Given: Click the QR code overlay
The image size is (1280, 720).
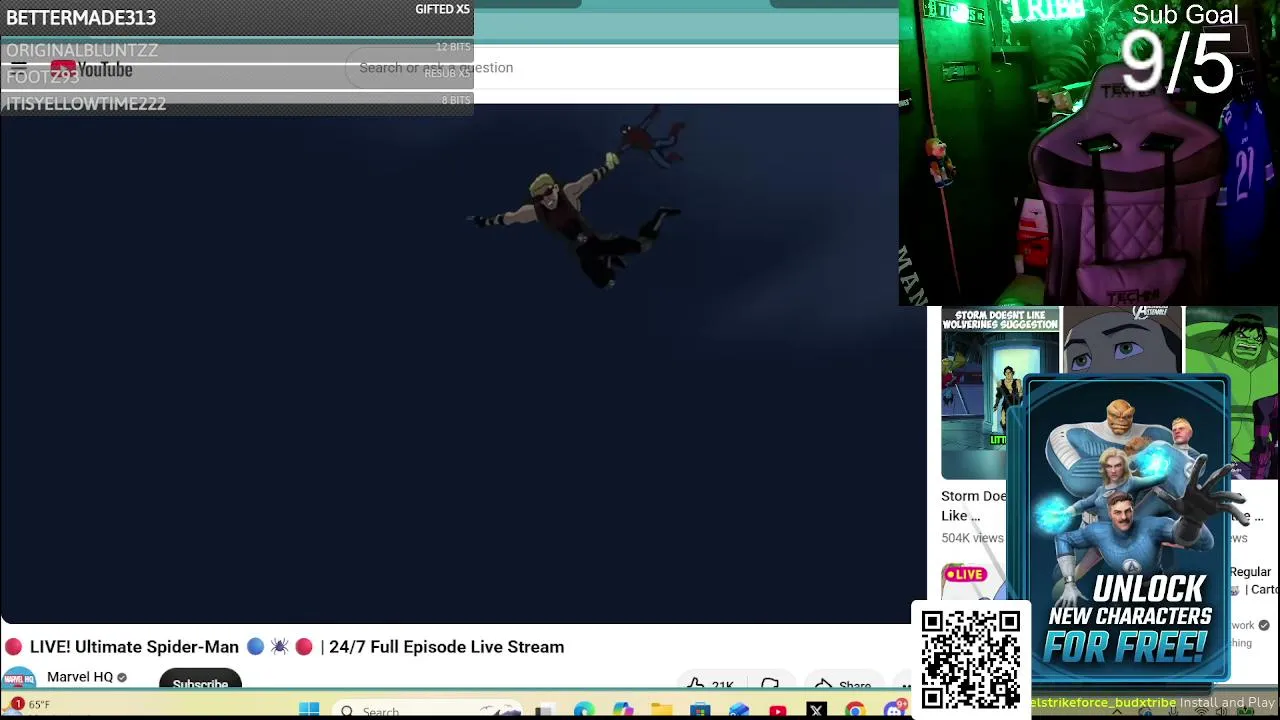Looking at the screenshot, I should click(970, 659).
